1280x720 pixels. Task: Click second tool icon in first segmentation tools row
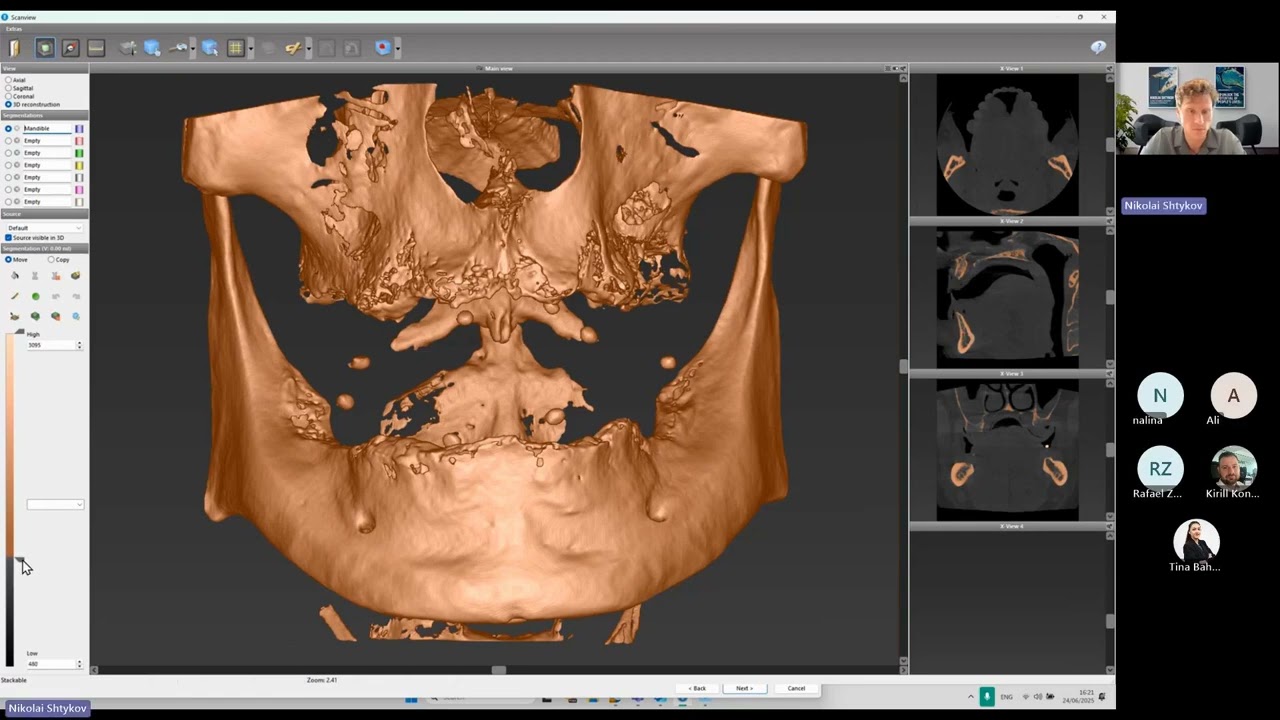(35, 276)
